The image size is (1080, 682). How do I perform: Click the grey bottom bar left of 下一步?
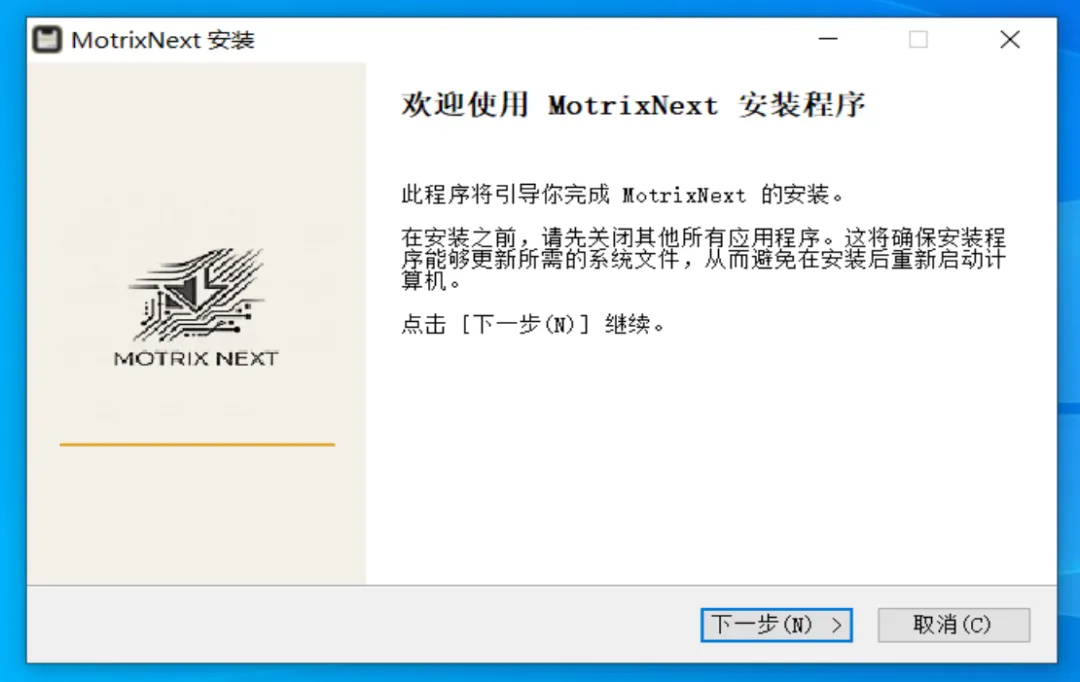pos(358,625)
